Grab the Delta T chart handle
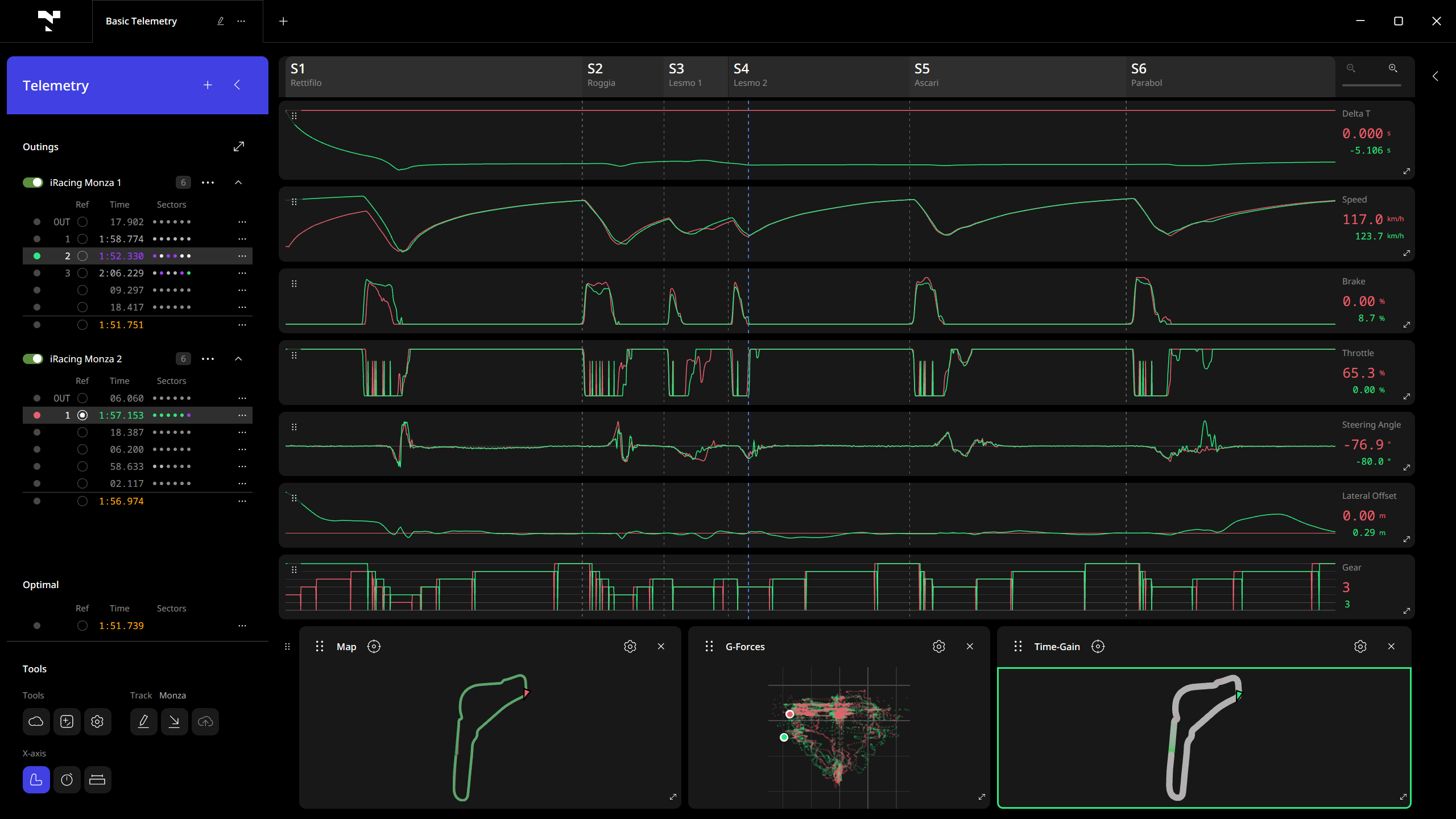 (294, 116)
